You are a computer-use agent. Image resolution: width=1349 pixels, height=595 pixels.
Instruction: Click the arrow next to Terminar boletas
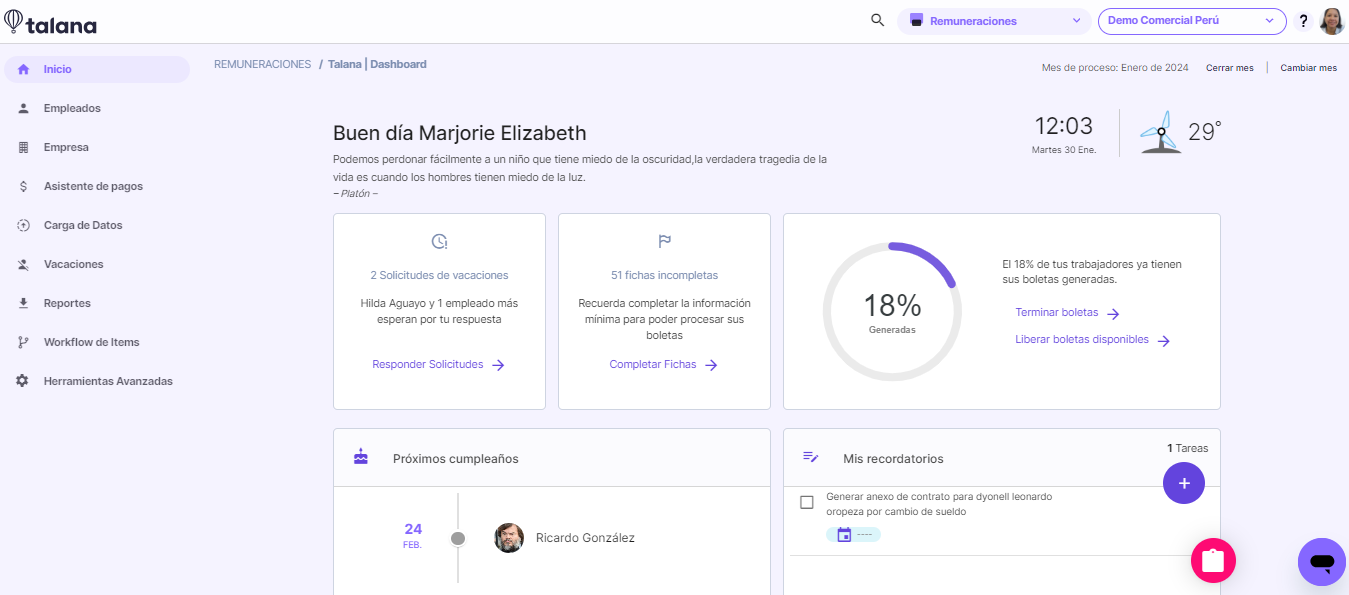pos(1113,313)
